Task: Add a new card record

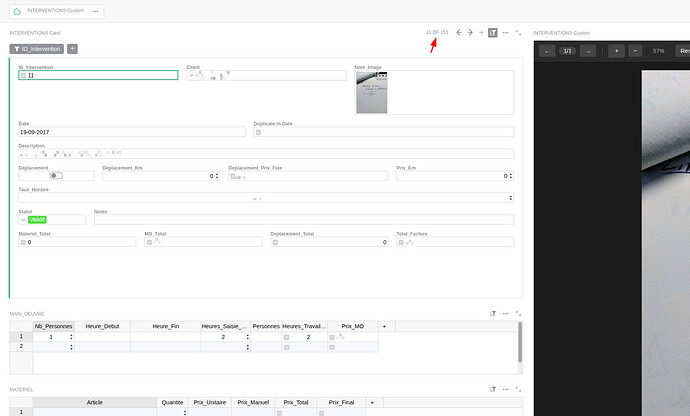Action: tap(481, 33)
